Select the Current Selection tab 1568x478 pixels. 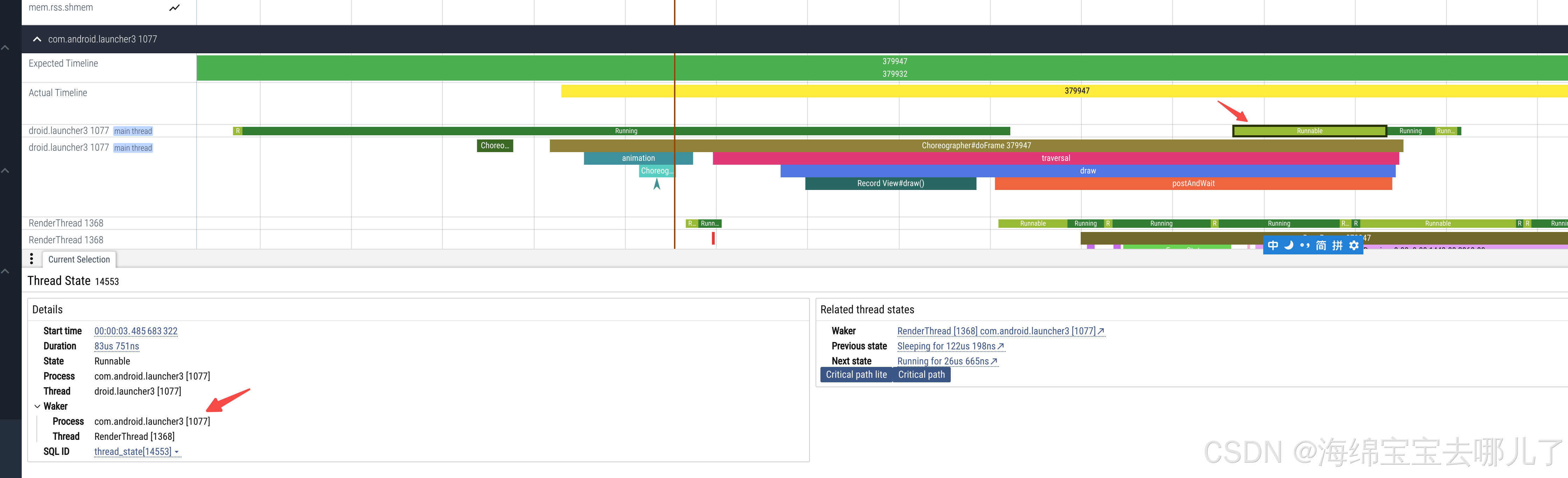[x=79, y=259]
